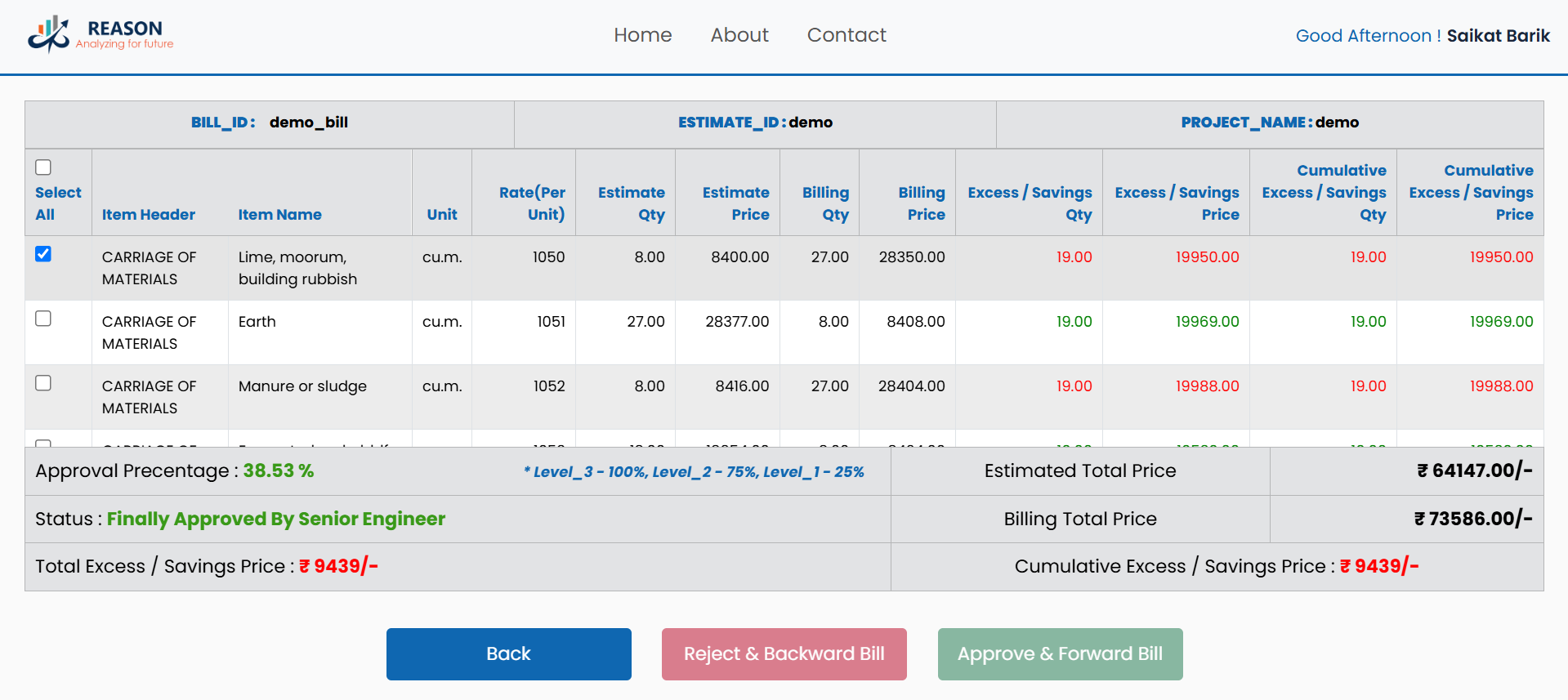Click the Item Name column heading
Viewport: 1568px width, 700px height.
[279, 215]
